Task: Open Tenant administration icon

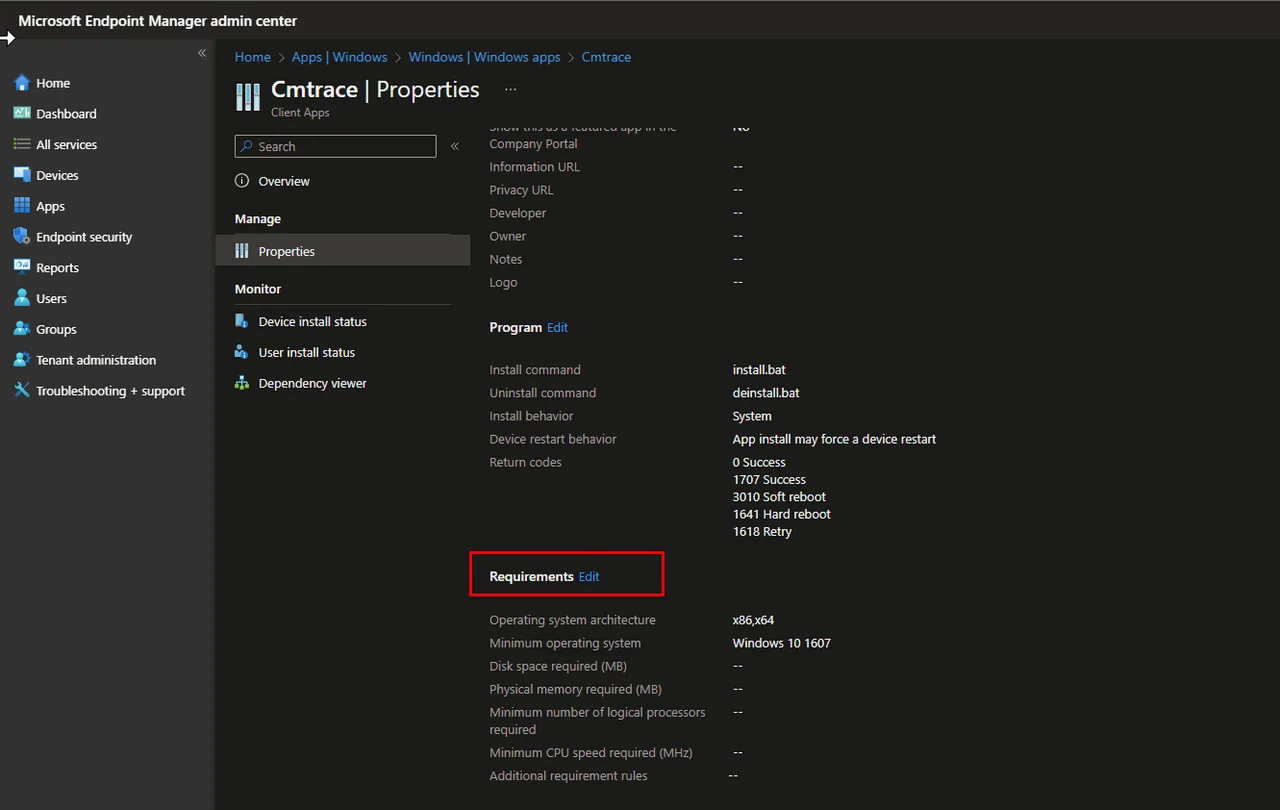Action: point(22,360)
